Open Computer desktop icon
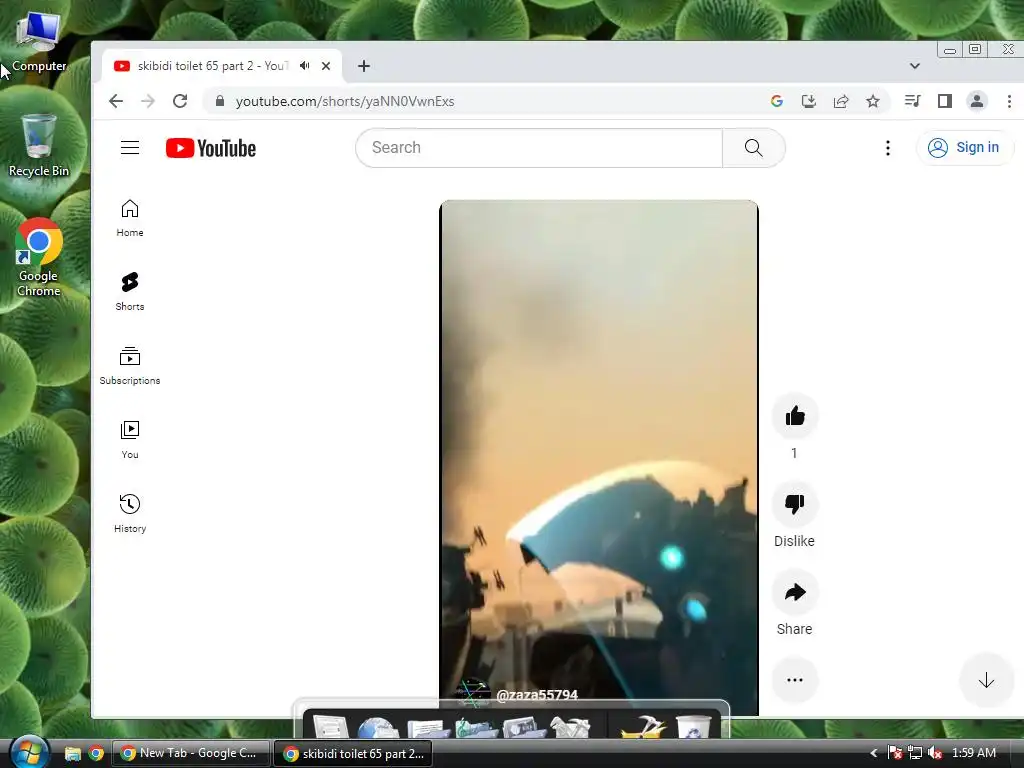1024x768 pixels. 39,42
